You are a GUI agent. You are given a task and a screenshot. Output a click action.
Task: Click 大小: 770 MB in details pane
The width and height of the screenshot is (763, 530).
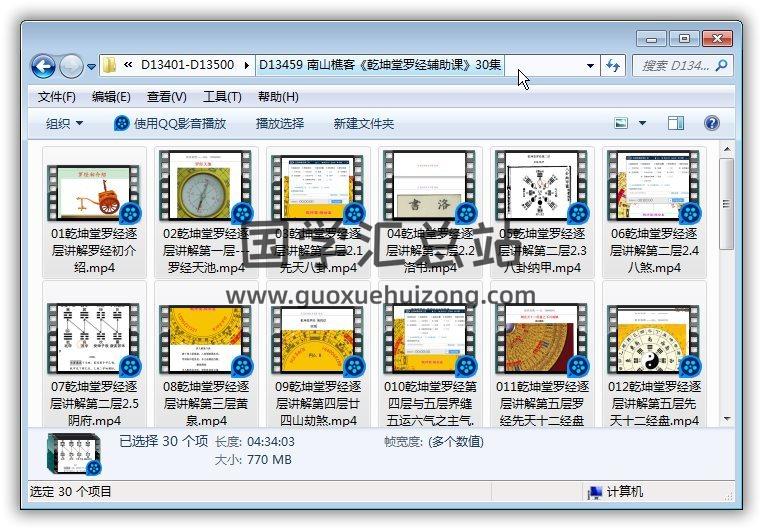253,460
